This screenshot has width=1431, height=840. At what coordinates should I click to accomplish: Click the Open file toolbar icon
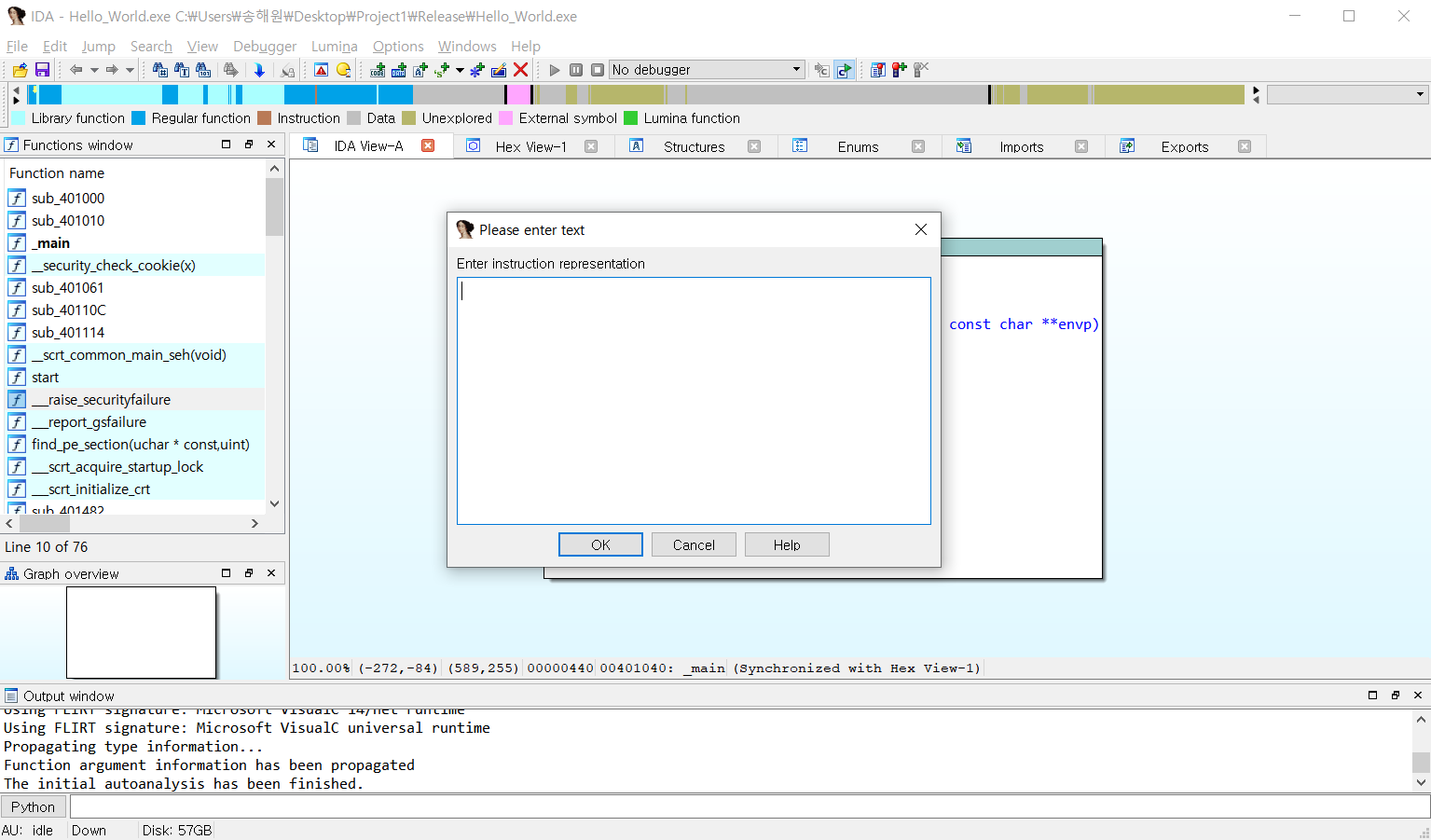(20, 70)
